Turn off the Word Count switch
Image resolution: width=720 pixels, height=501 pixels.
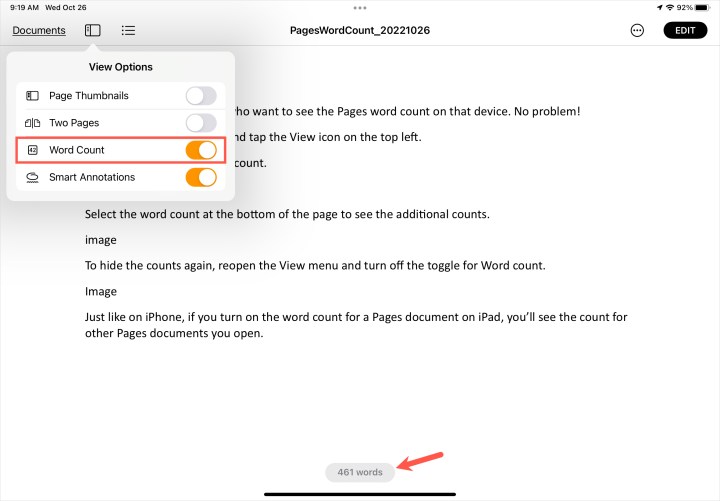(x=201, y=150)
